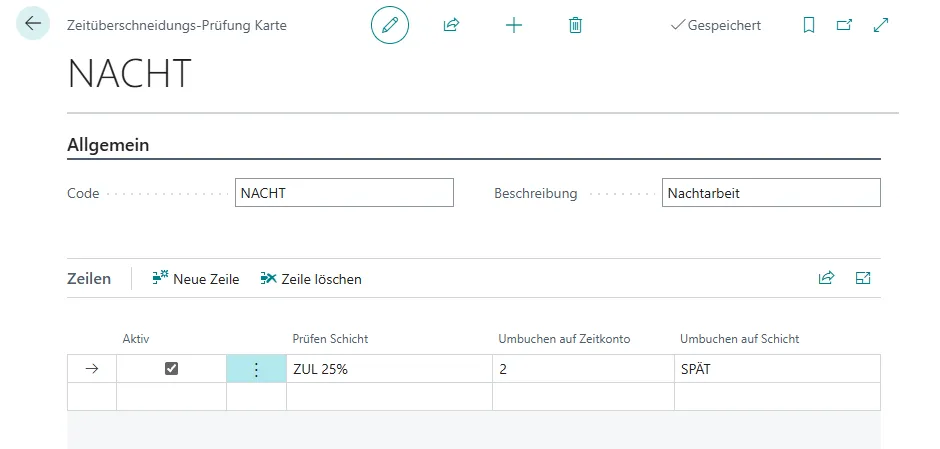Sort by Prüfen Schicht column header
The width and height of the screenshot is (940, 449).
point(330,339)
